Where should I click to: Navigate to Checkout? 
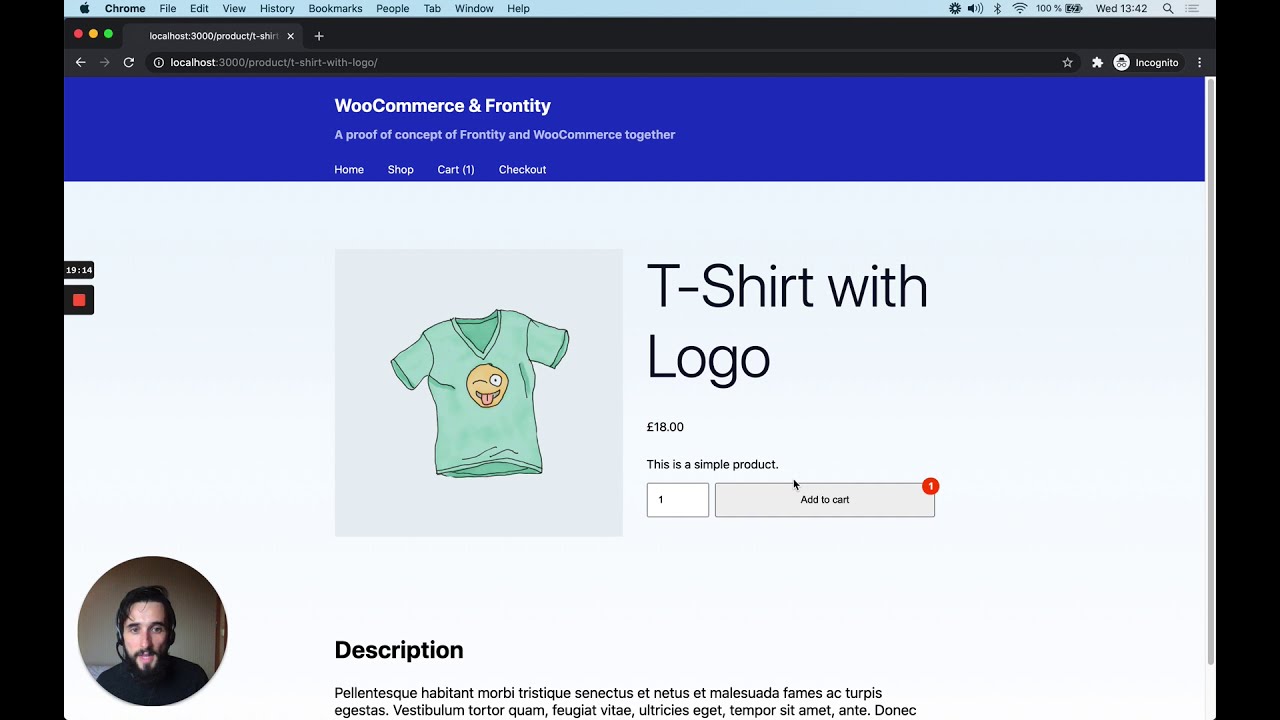[x=522, y=169]
